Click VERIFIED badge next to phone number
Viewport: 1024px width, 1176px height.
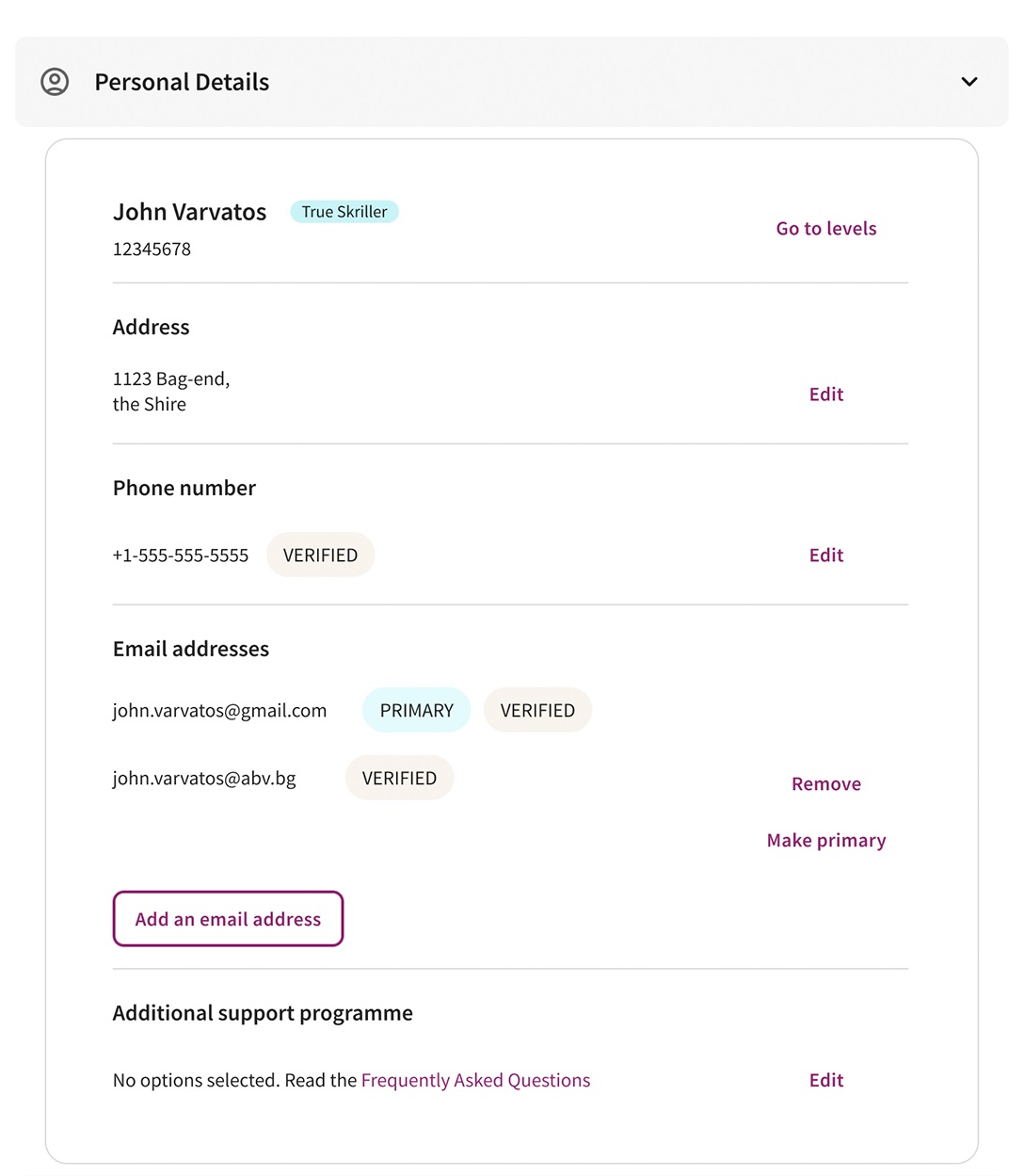click(x=320, y=556)
